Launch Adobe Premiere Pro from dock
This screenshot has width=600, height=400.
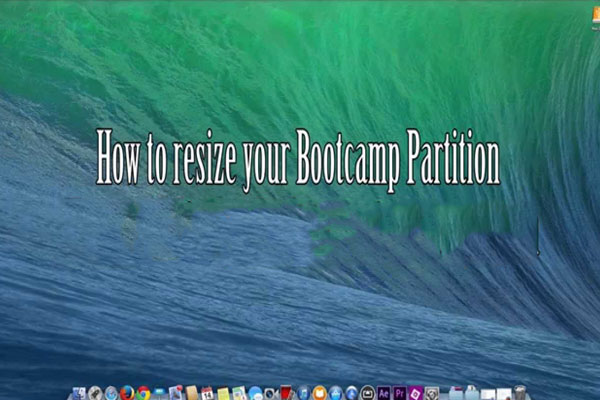pos(399,393)
